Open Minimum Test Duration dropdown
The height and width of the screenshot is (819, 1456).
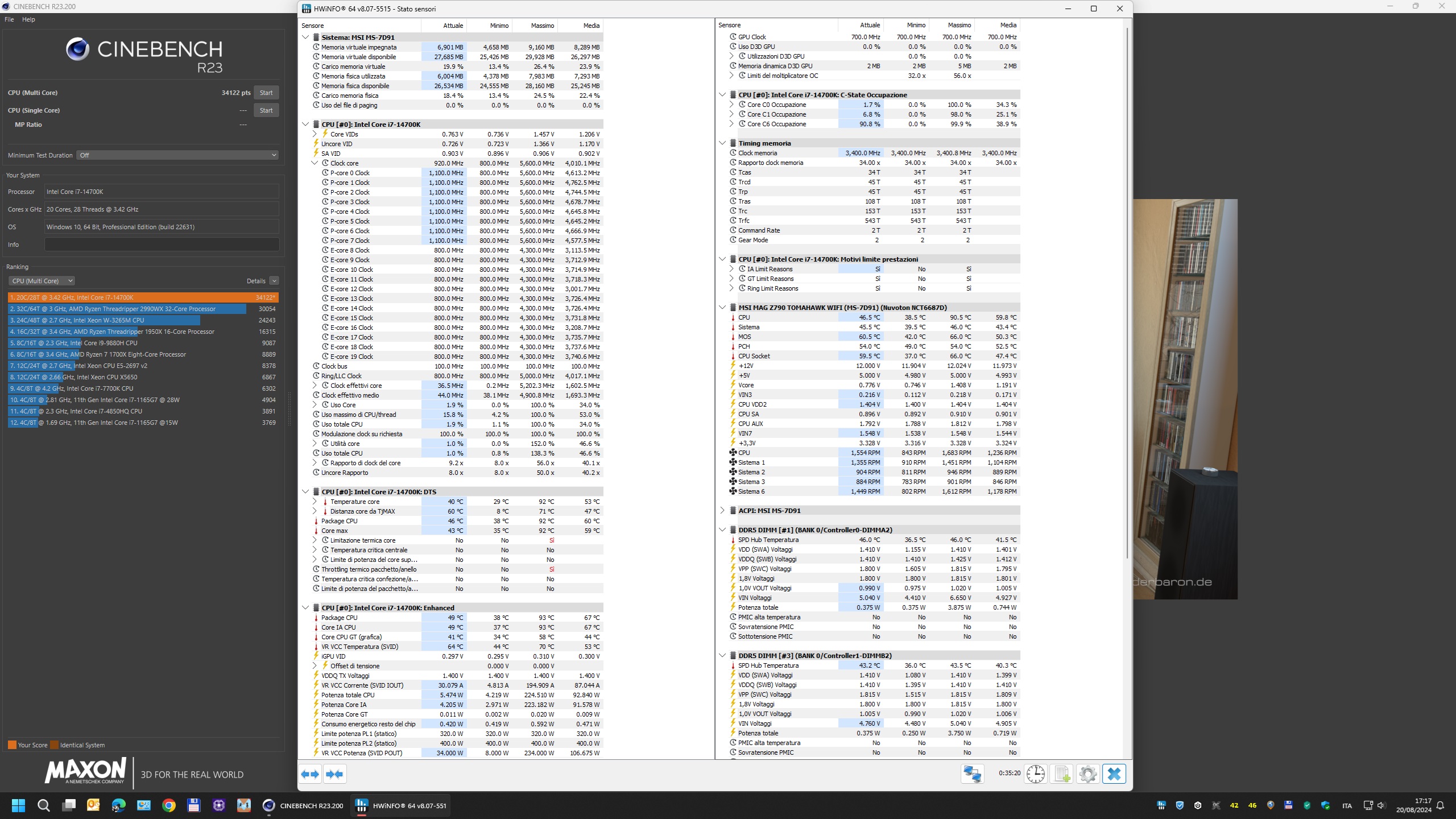177,155
